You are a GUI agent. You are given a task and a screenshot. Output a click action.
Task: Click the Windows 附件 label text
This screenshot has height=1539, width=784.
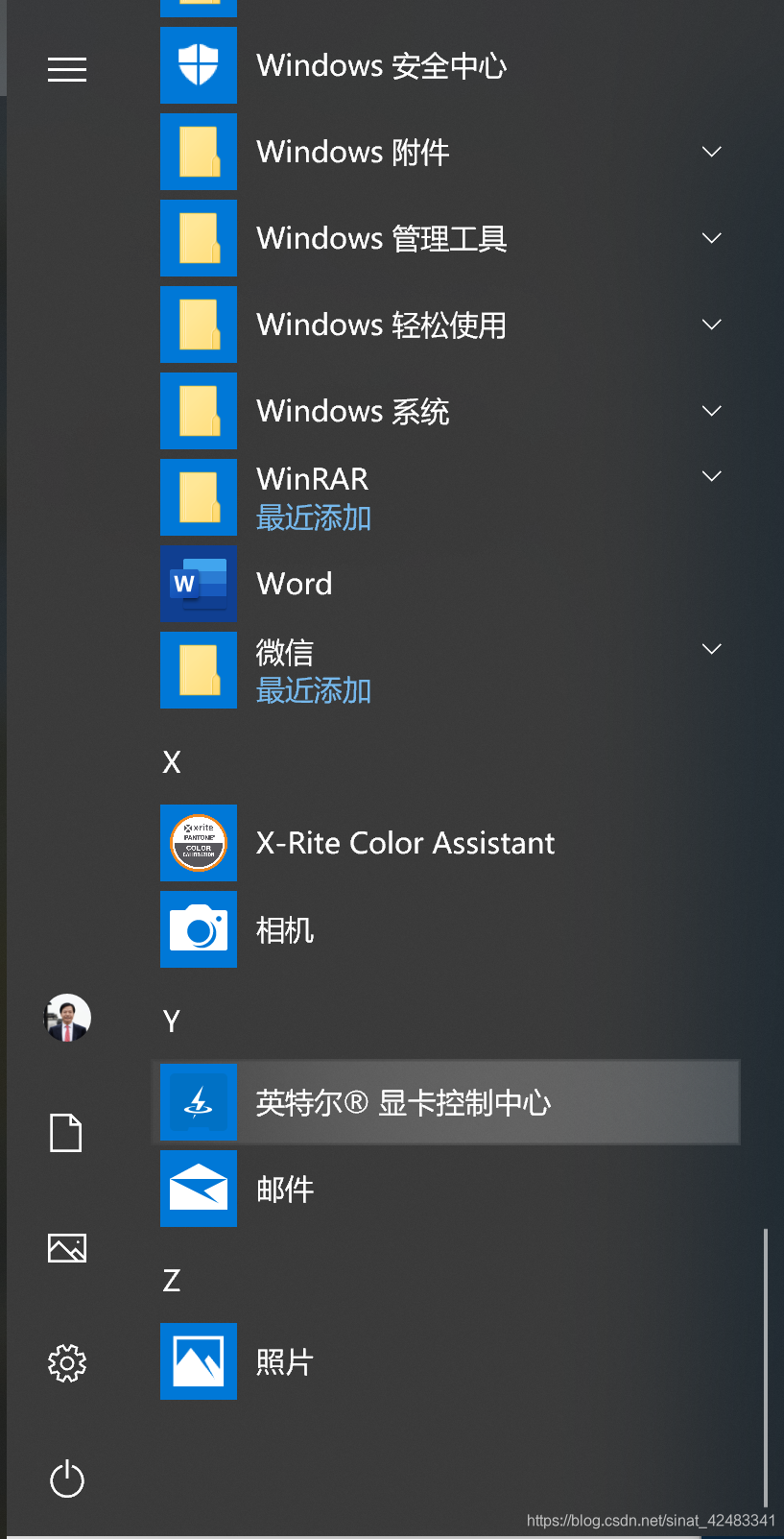pyautogui.click(x=353, y=153)
